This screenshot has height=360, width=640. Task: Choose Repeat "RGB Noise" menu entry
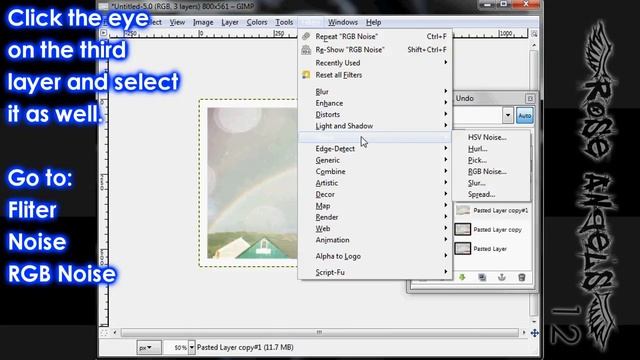pyautogui.click(x=376, y=36)
